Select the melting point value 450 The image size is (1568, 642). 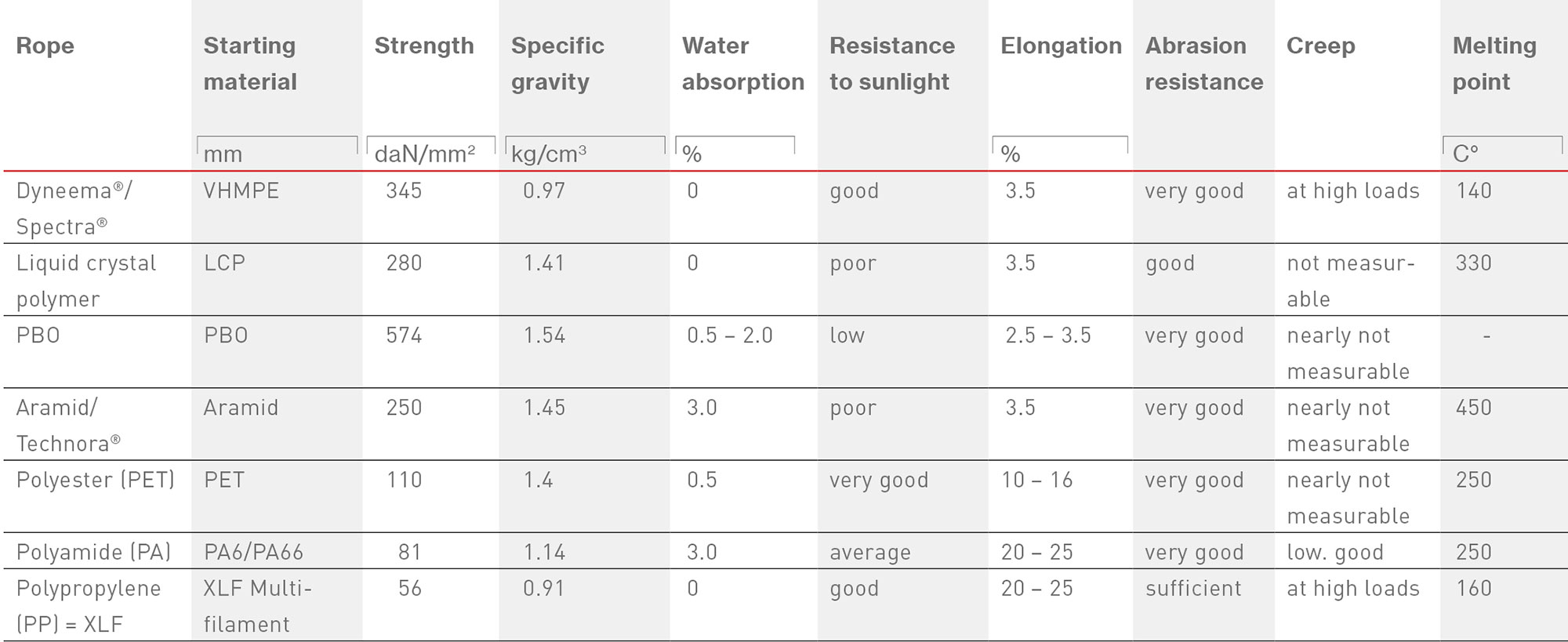[x=1473, y=408]
